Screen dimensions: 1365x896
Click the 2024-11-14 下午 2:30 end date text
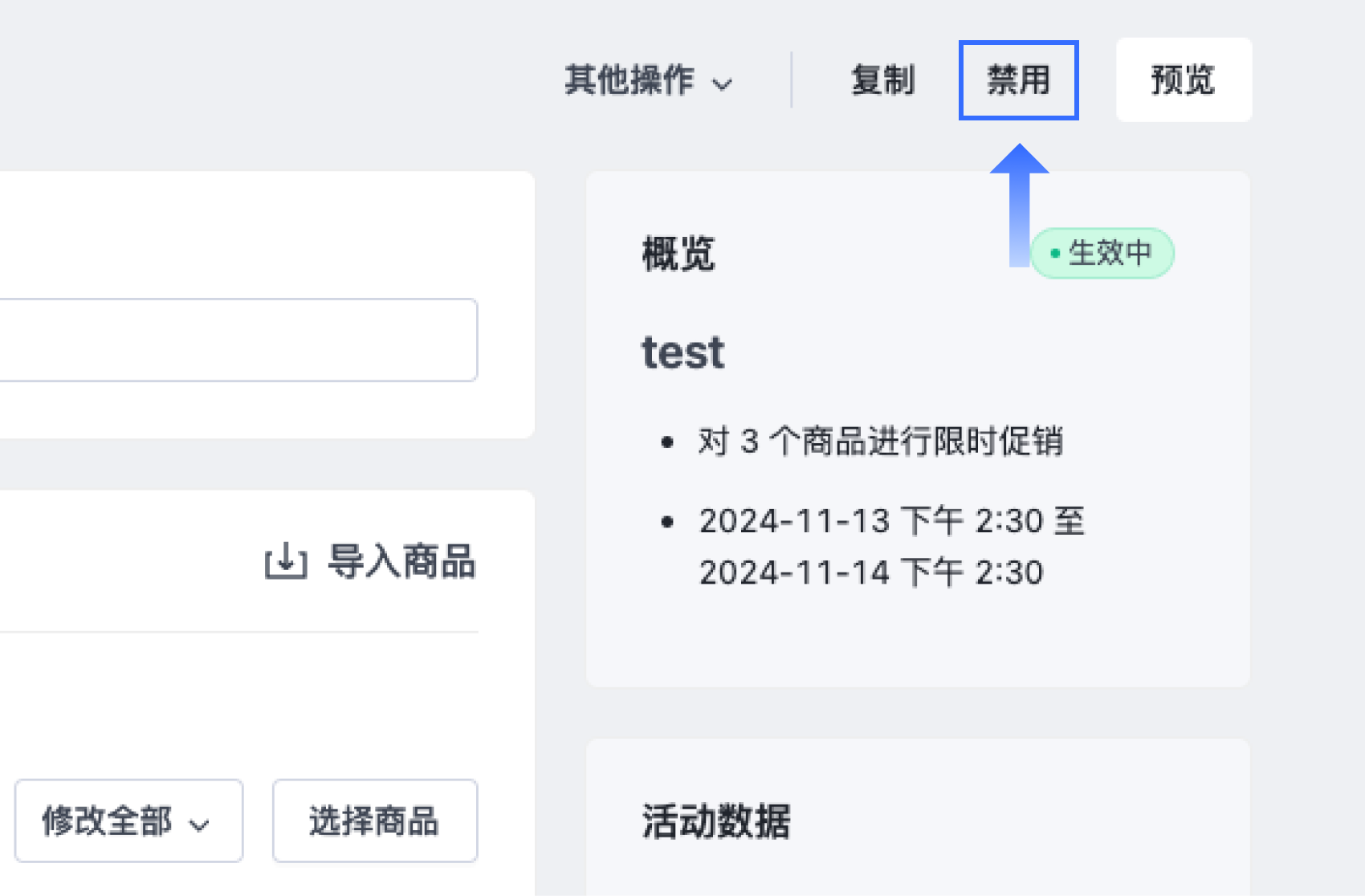(x=871, y=572)
